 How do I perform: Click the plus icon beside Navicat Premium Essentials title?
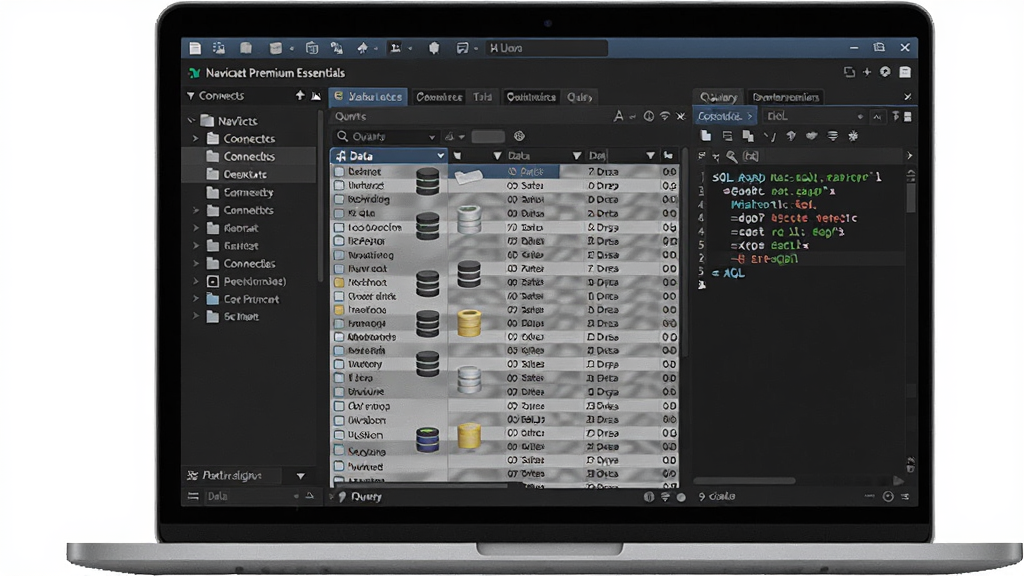(867, 72)
